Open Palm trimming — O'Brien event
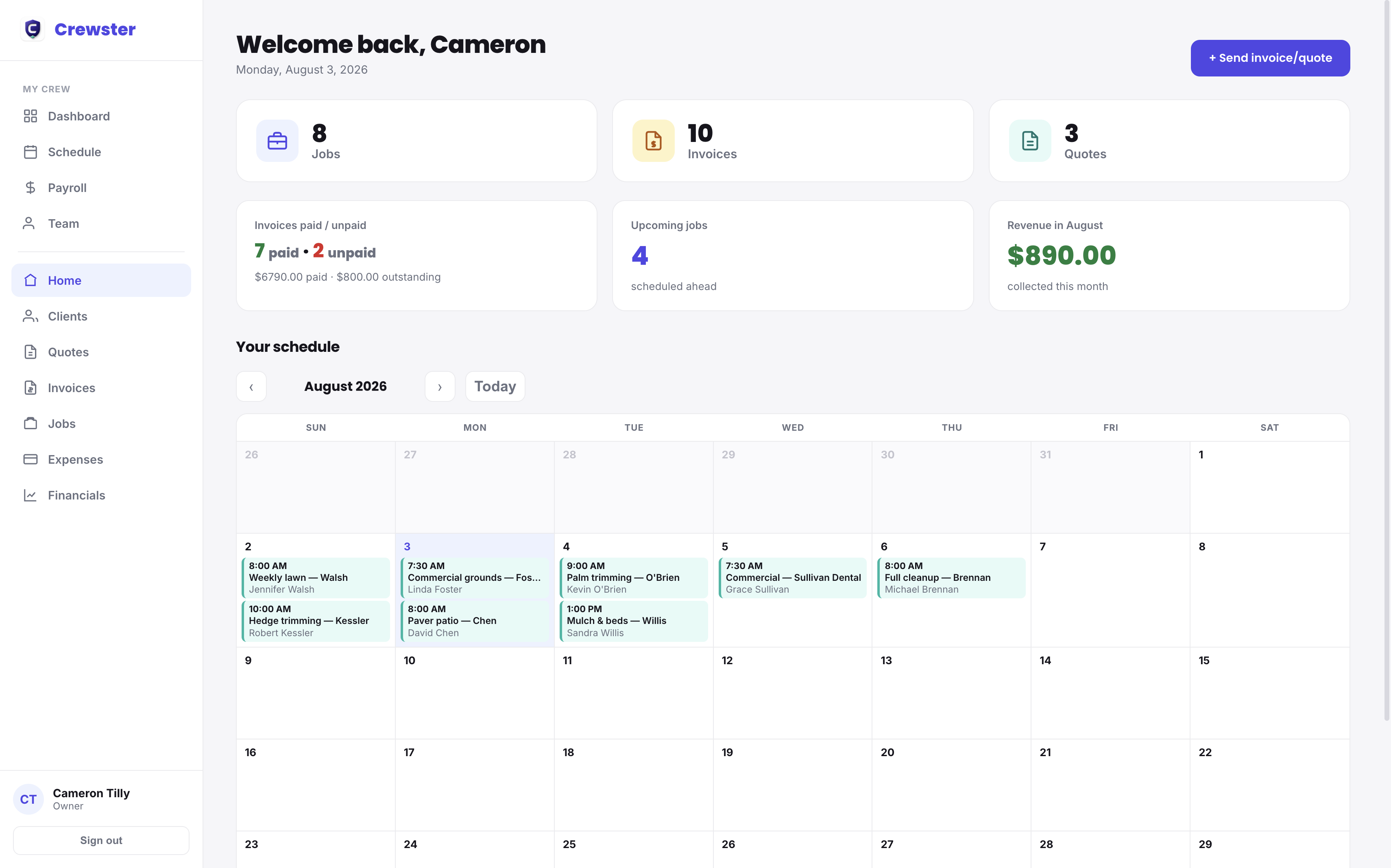The height and width of the screenshot is (868, 1391). 634,578
